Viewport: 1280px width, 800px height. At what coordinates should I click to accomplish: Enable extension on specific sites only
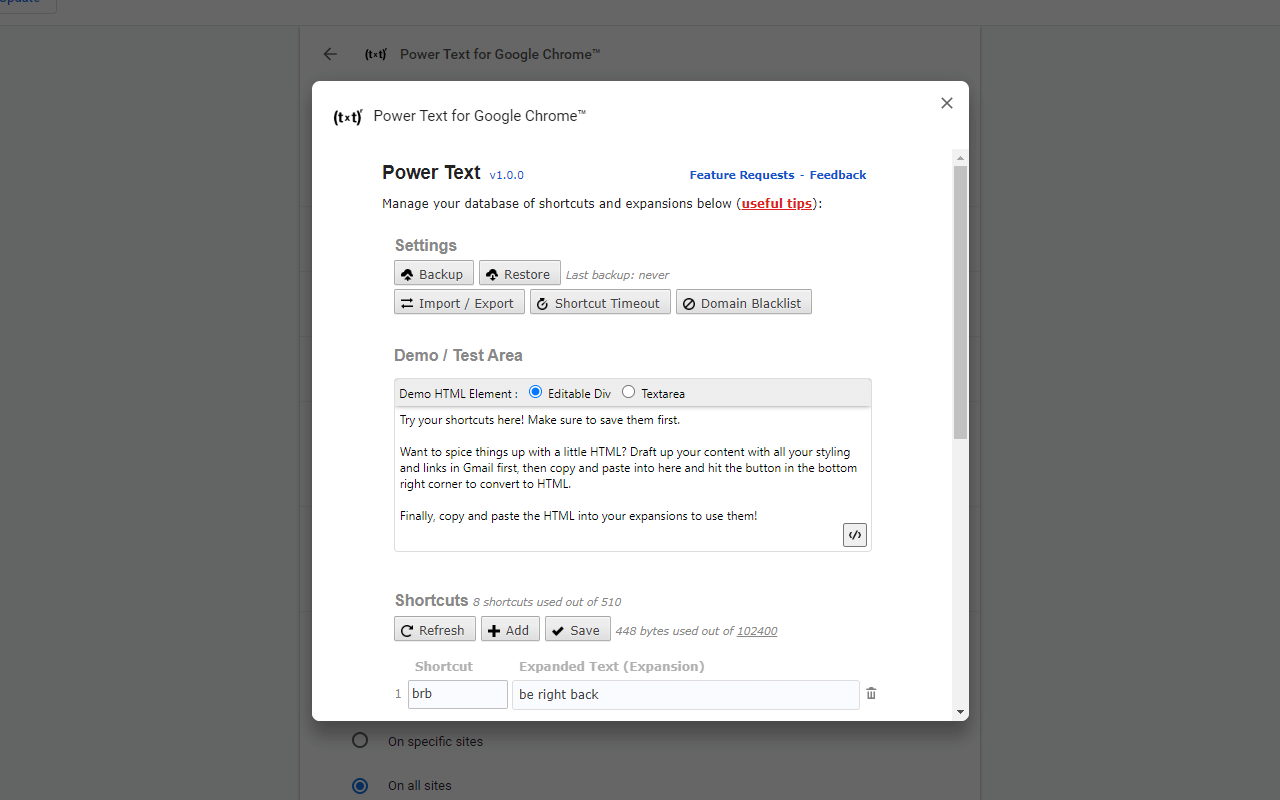click(x=360, y=740)
